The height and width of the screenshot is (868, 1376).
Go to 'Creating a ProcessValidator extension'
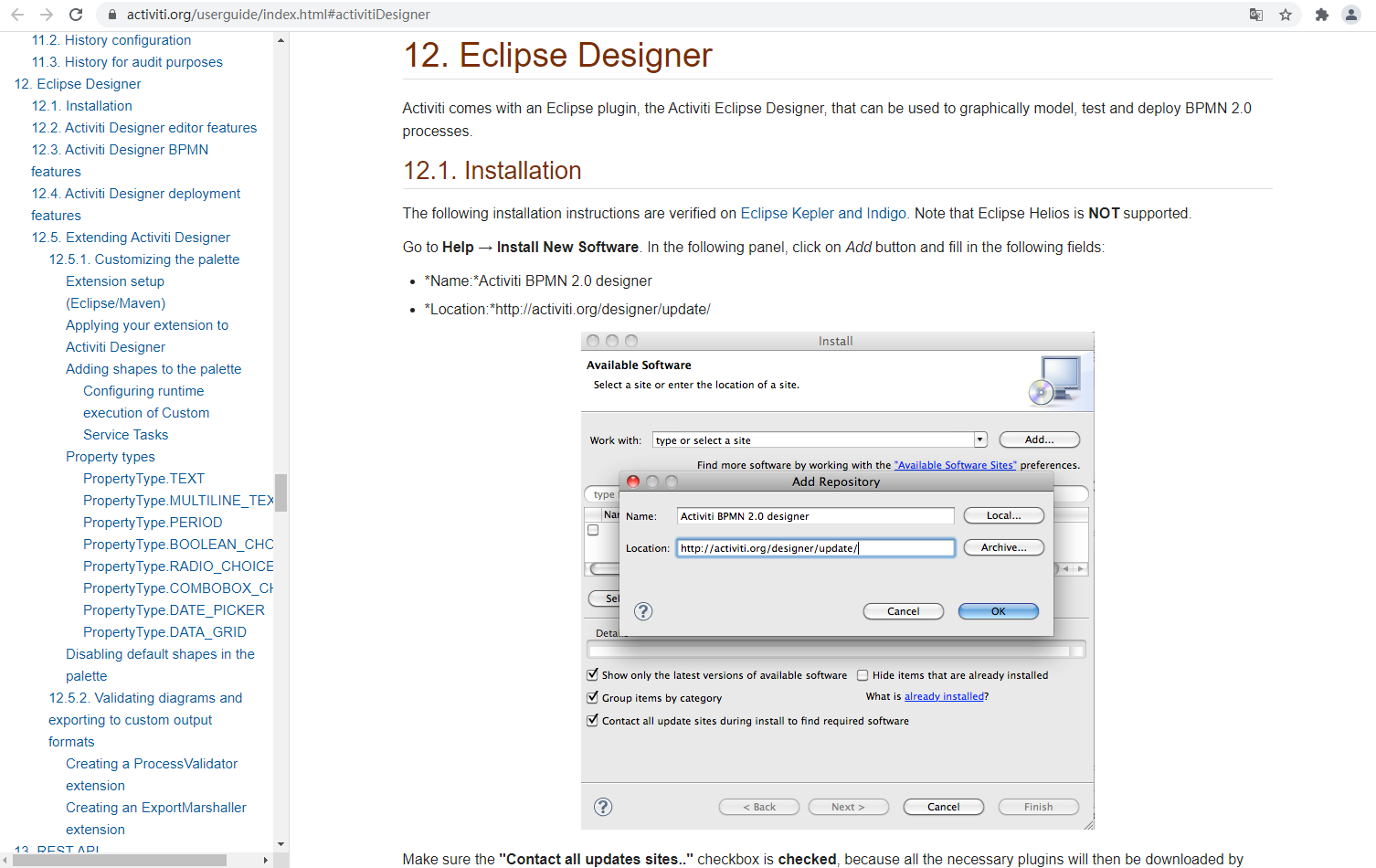pyautogui.click(x=152, y=775)
